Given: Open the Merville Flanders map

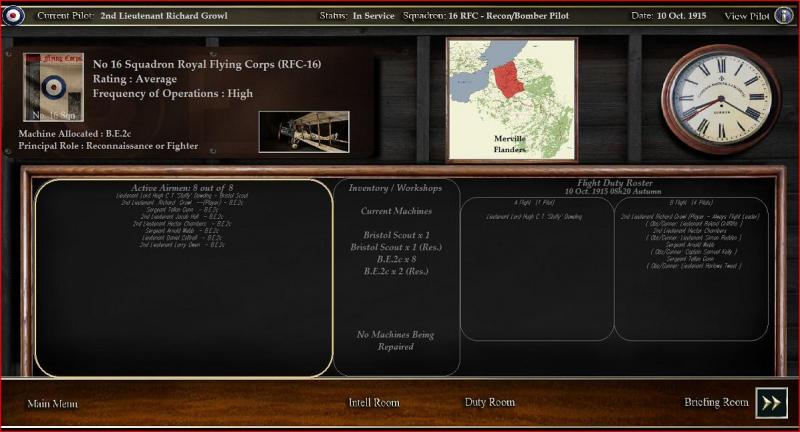Looking at the screenshot, I should [512, 99].
